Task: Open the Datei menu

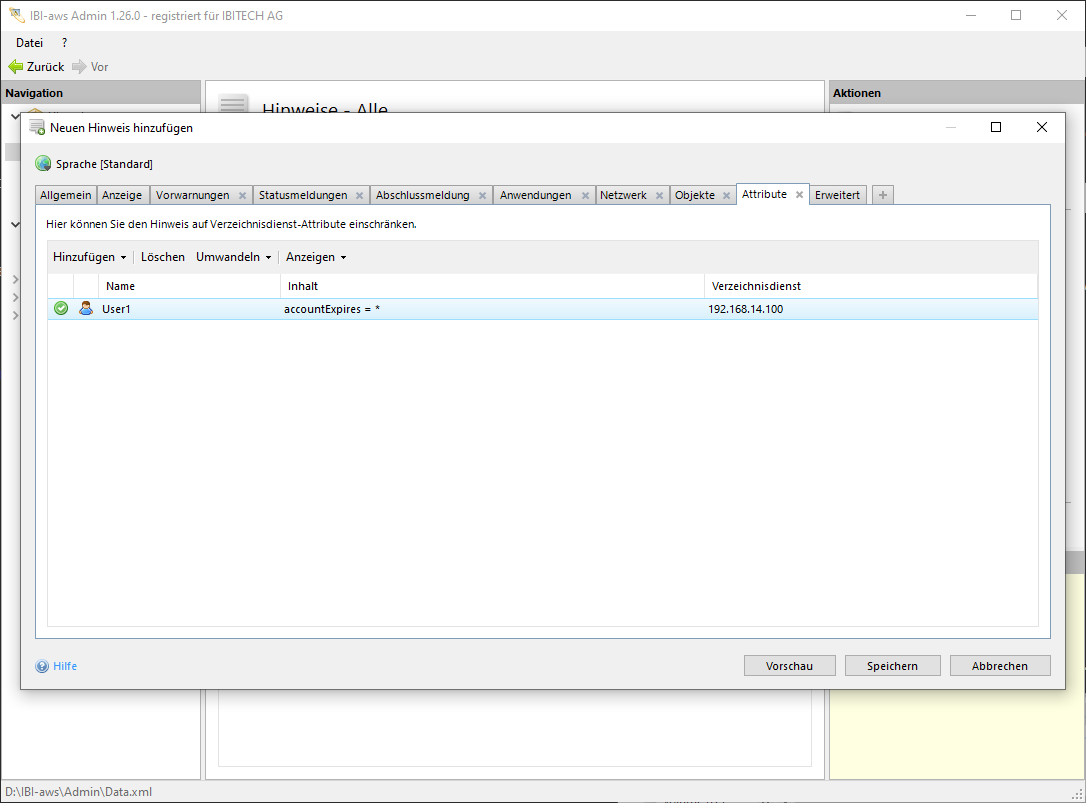Action: (29, 43)
